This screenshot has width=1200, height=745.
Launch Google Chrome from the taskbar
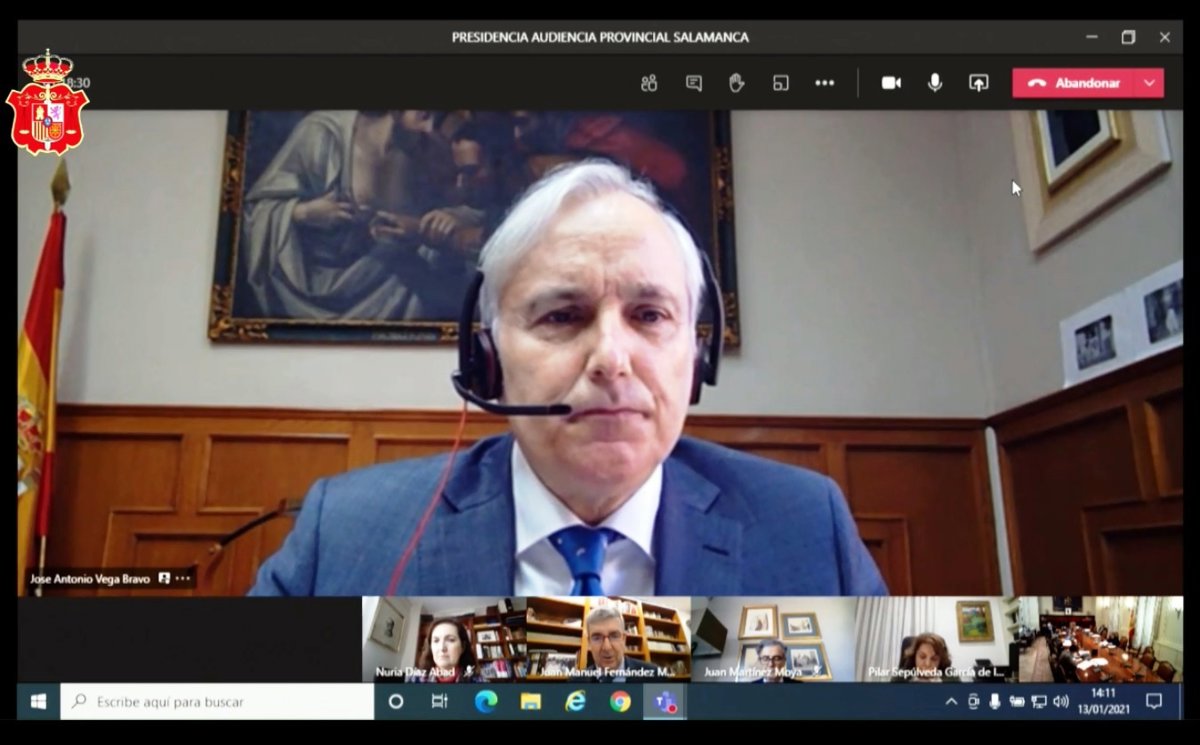[620, 702]
